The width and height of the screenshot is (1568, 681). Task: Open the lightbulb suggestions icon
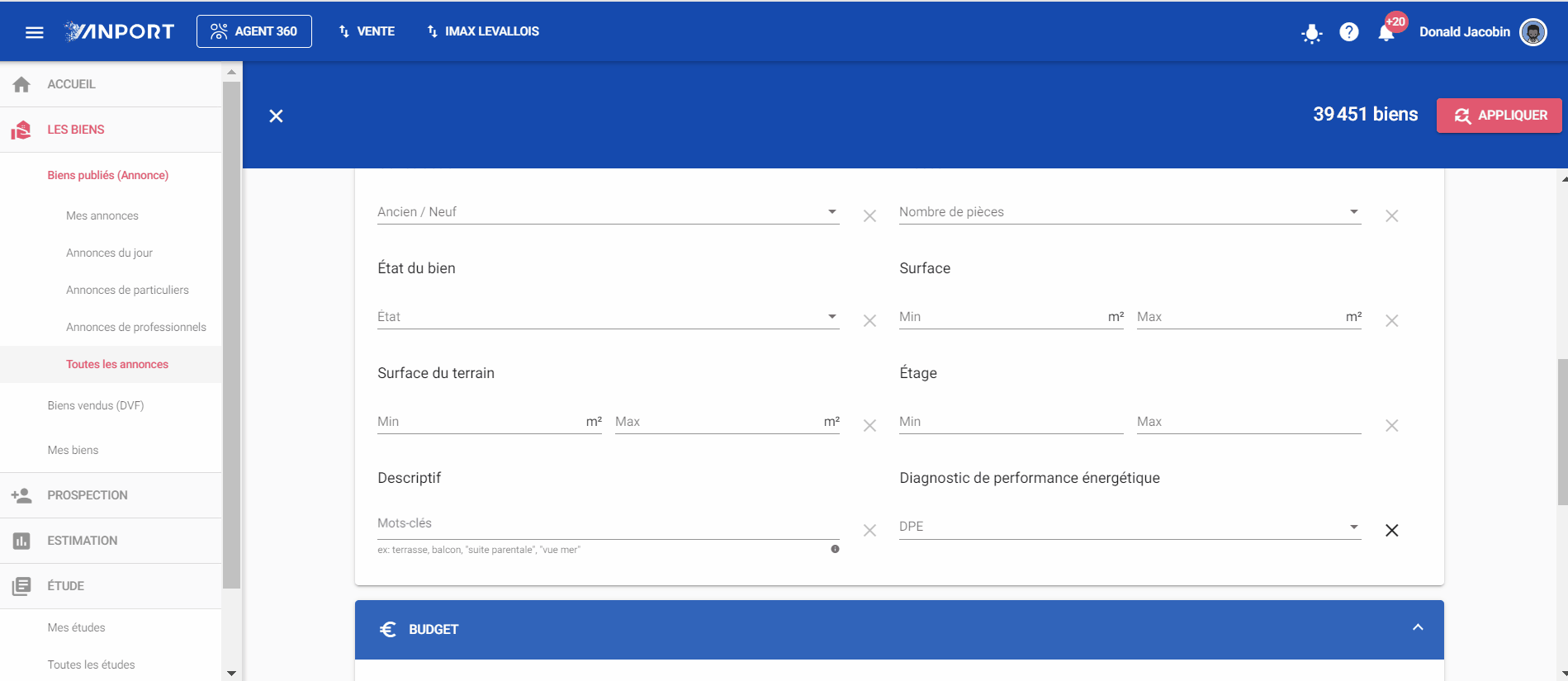click(1311, 33)
